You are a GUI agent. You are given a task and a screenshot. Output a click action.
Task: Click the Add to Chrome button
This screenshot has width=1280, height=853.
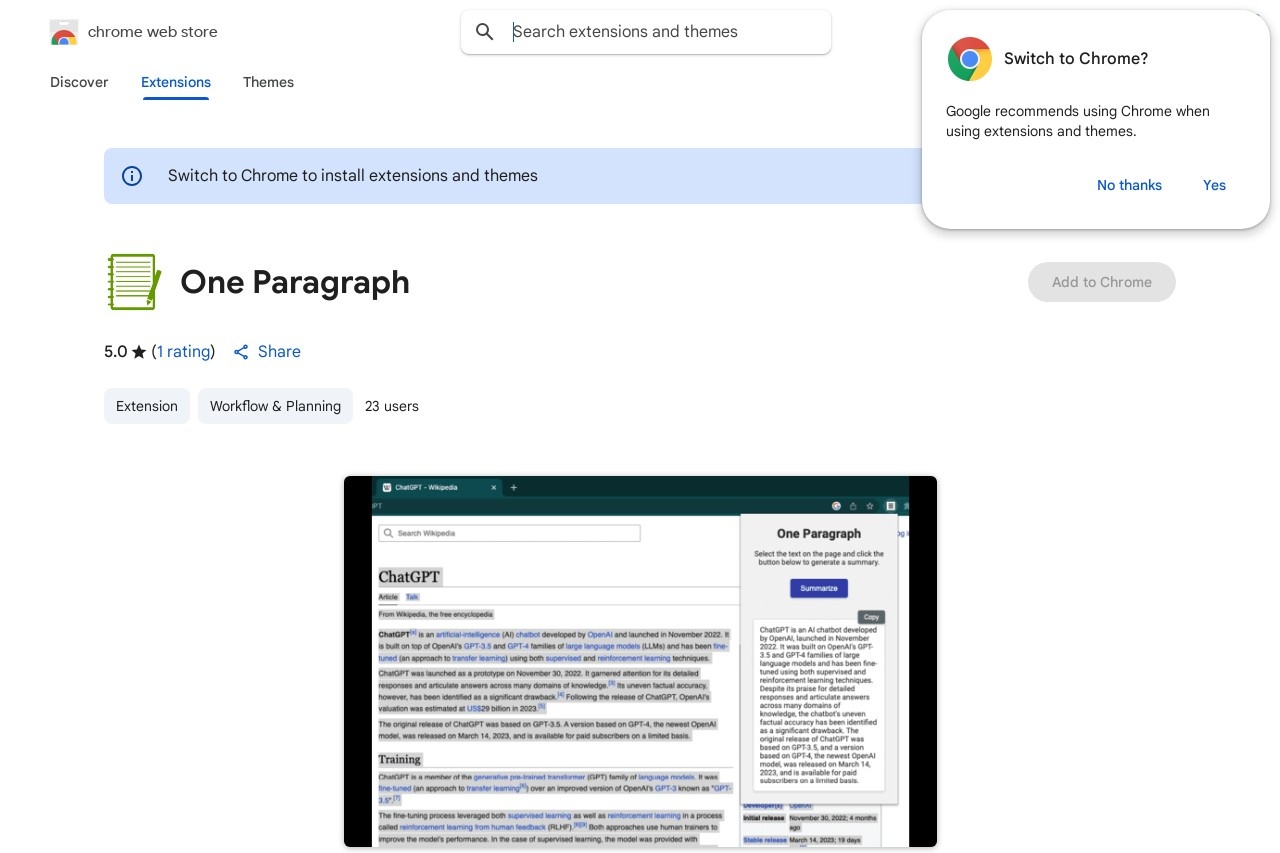point(1102,282)
